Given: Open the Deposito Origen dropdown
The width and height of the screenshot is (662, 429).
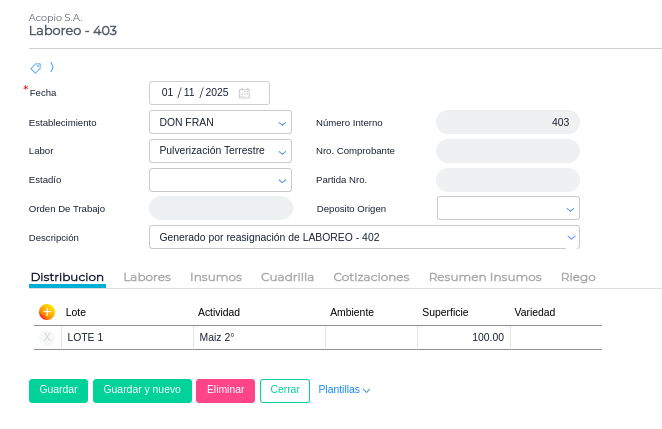Looking at the screenshot, I should click(x=570, y=209).
